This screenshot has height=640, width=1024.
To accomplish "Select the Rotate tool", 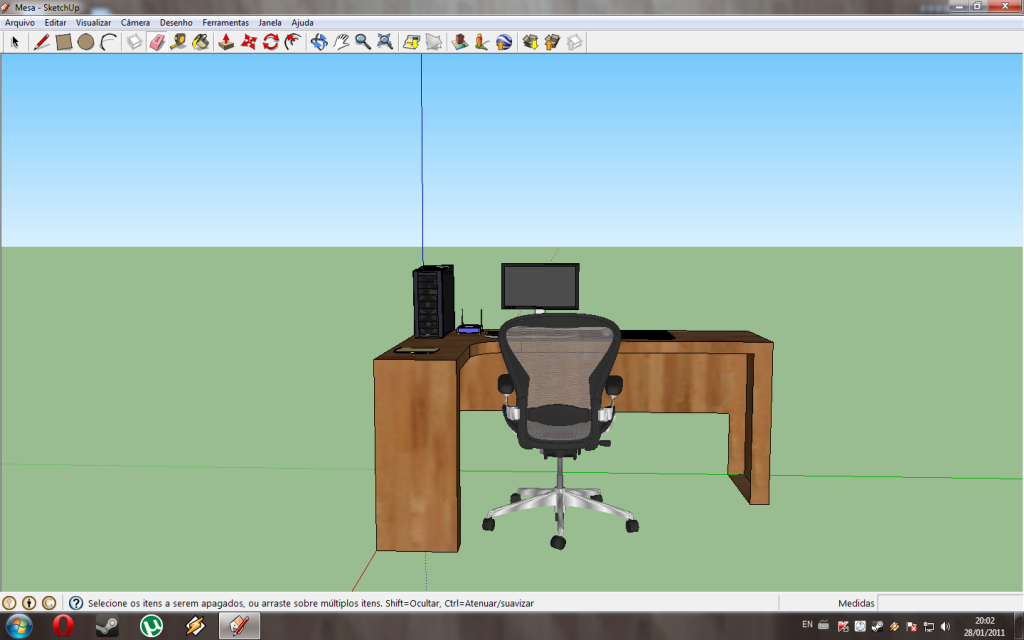I will pyautogui.click(x=271, y=42).
